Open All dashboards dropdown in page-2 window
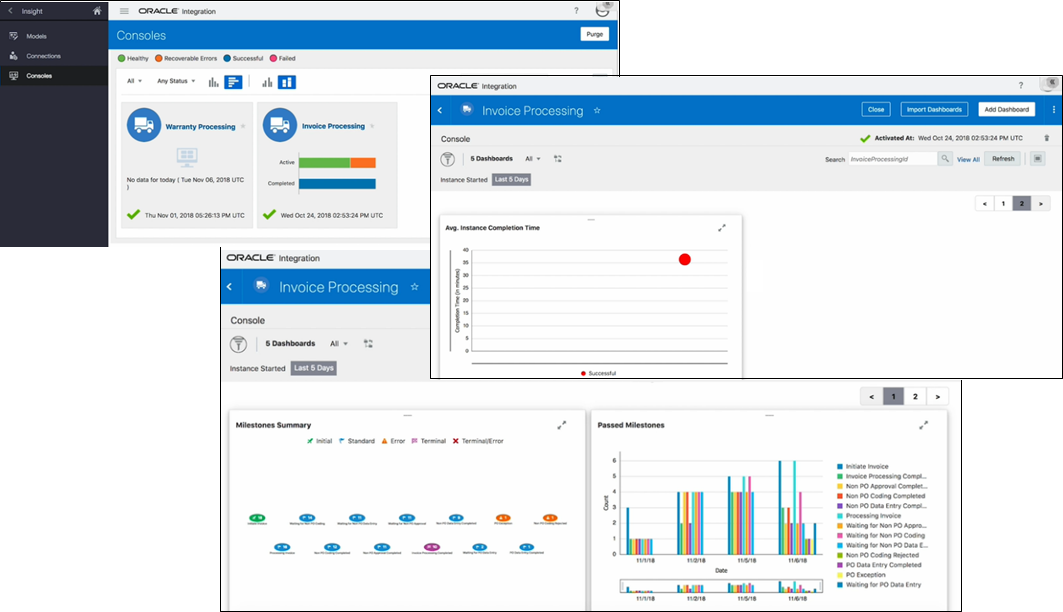 (x=532, y=159)
